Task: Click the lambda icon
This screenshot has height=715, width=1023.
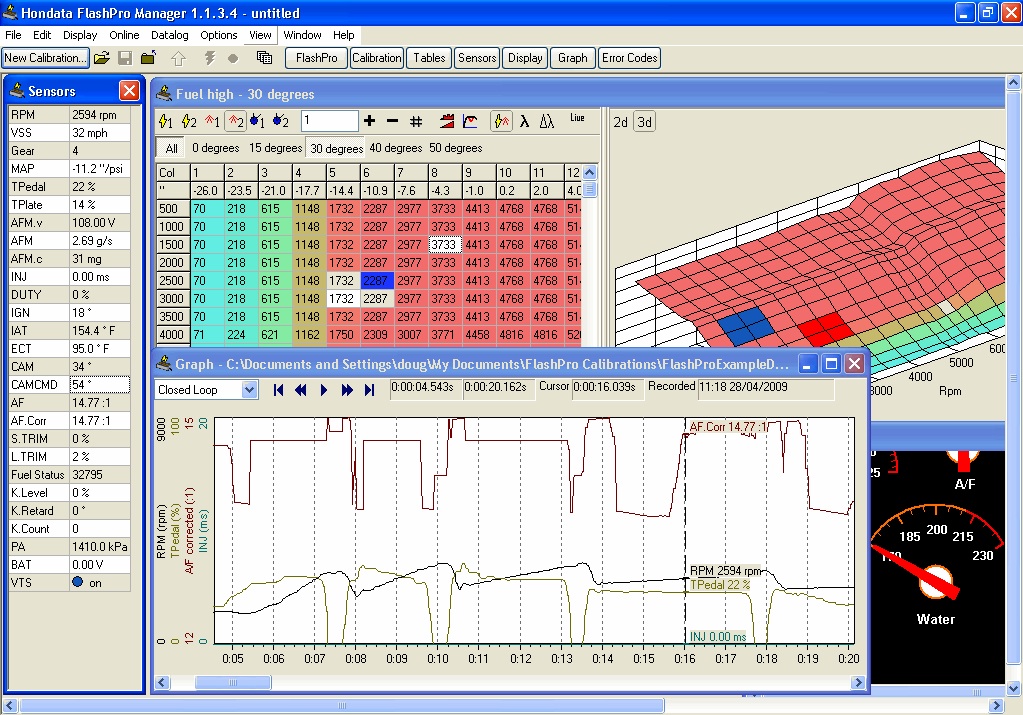Action: 524,121
